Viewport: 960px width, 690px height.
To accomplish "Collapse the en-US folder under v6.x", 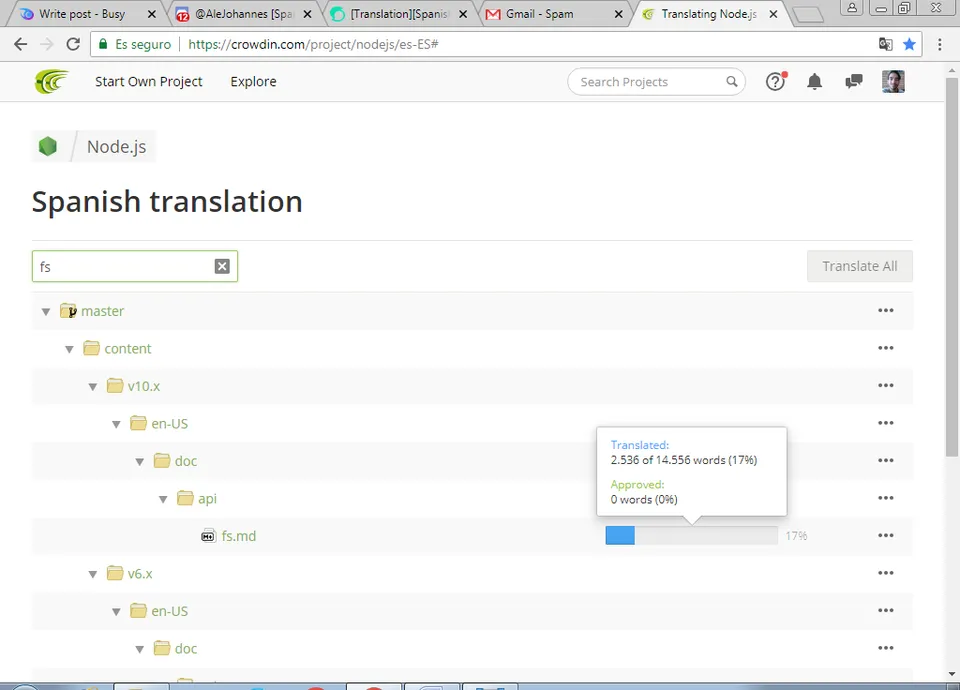I will [116, 612].
